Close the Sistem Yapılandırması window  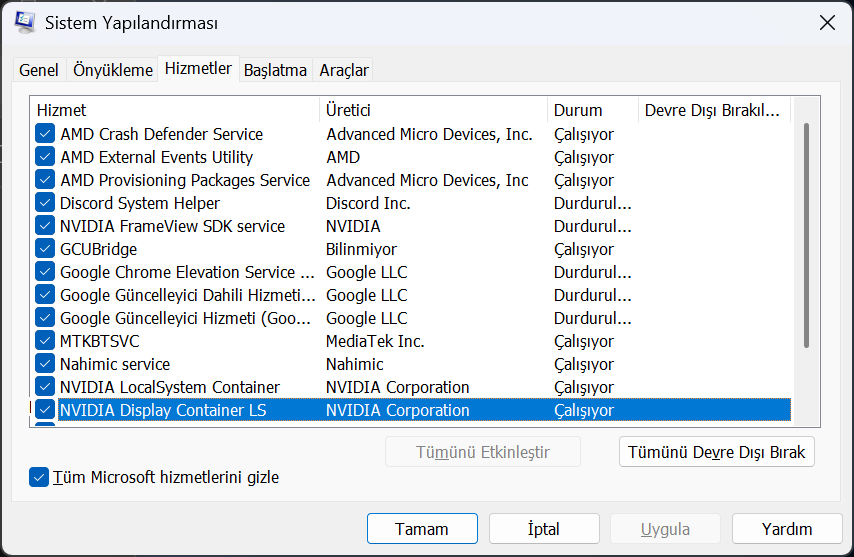coord(827,23)
